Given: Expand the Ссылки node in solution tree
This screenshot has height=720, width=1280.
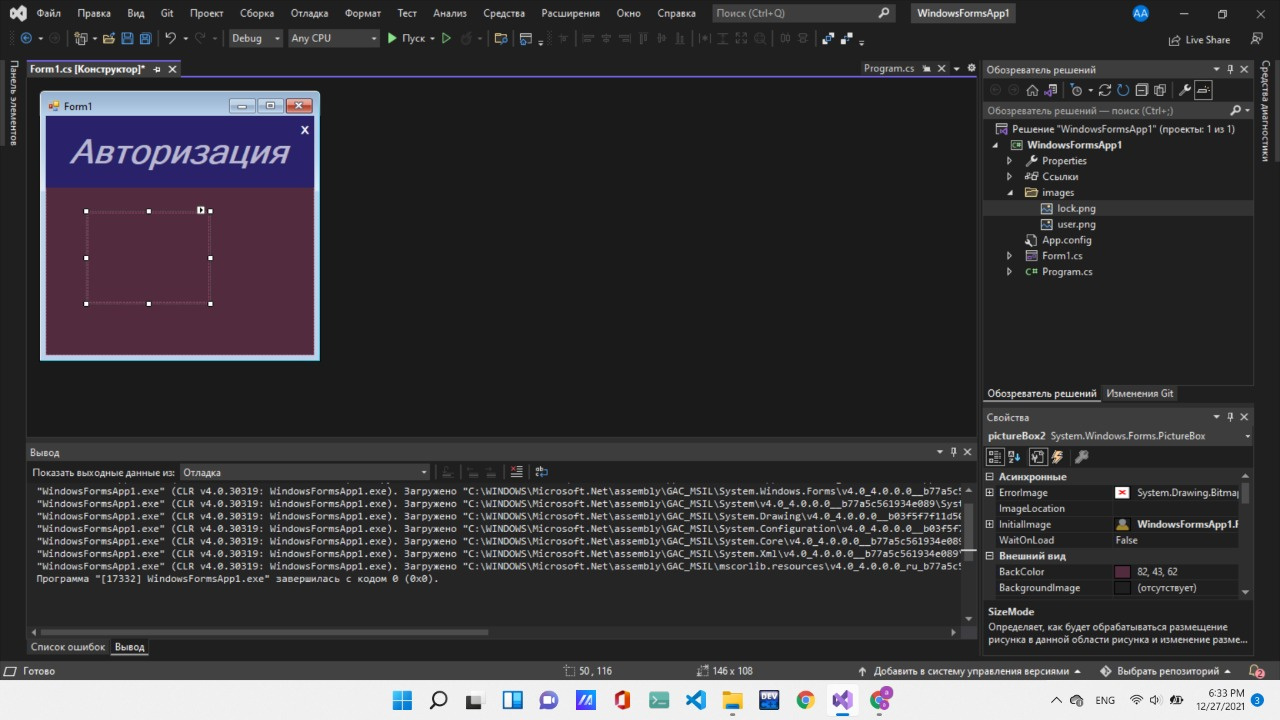Looking at the screenshot, I should pyautogui.click(x=1009, y=177).
